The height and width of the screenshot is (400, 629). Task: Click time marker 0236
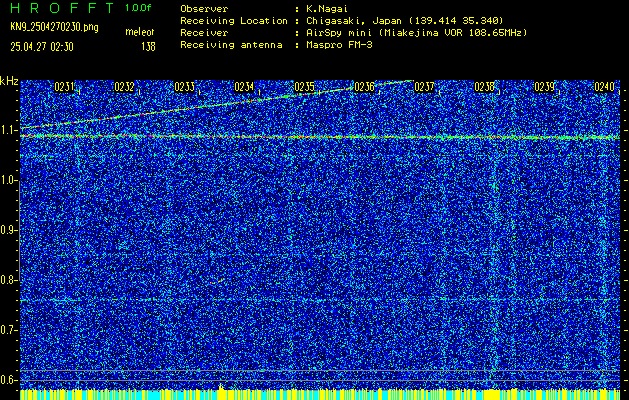pos(364,87)
